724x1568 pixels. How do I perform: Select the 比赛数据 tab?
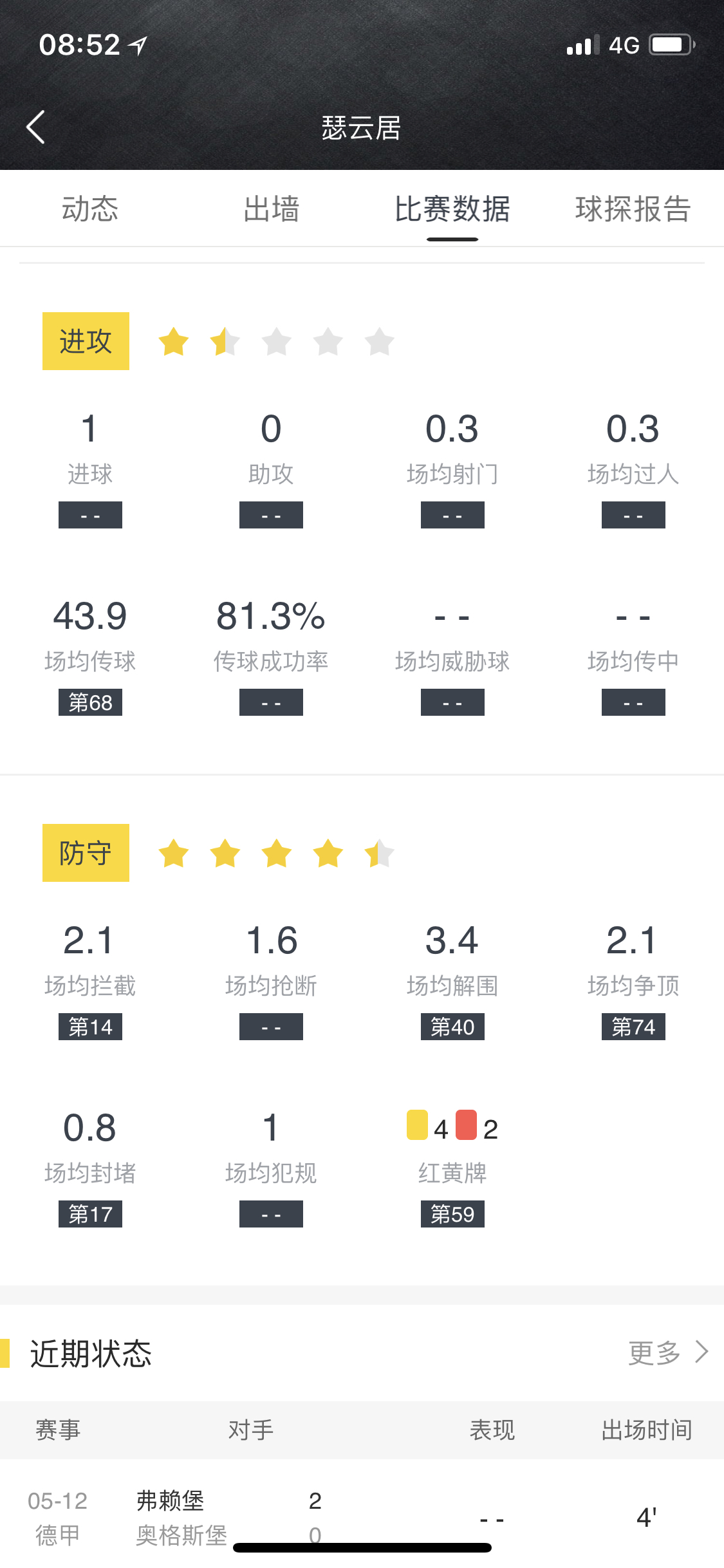[452, 209]
